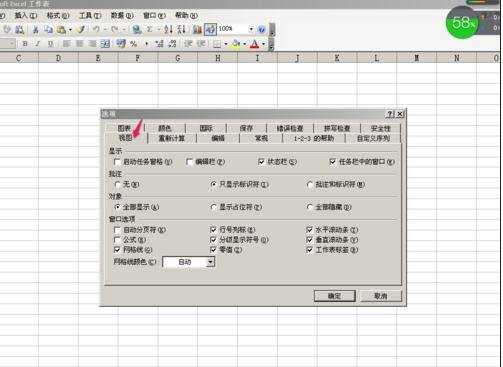This screenshot has height=367, width=503.
Task: Click the Merge and Center icon
Action: click(105, 44)
